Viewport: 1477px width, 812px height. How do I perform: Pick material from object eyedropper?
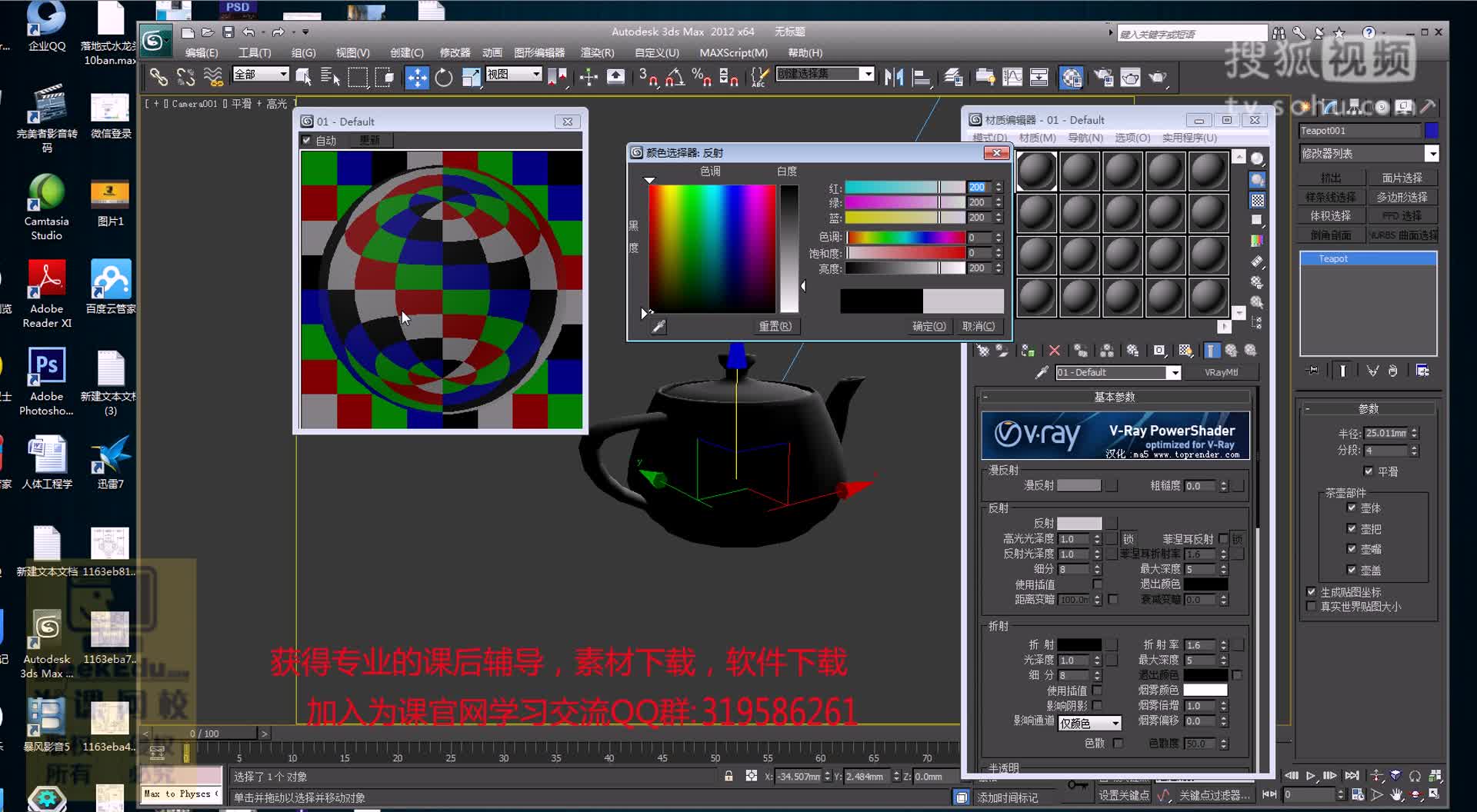coord(1042,372)
